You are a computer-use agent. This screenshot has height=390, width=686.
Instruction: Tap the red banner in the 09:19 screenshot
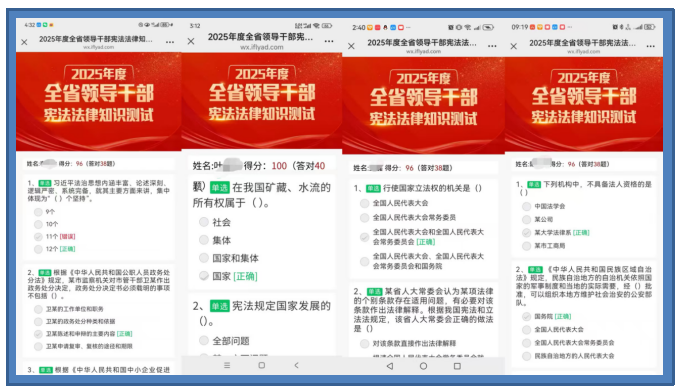584,104
